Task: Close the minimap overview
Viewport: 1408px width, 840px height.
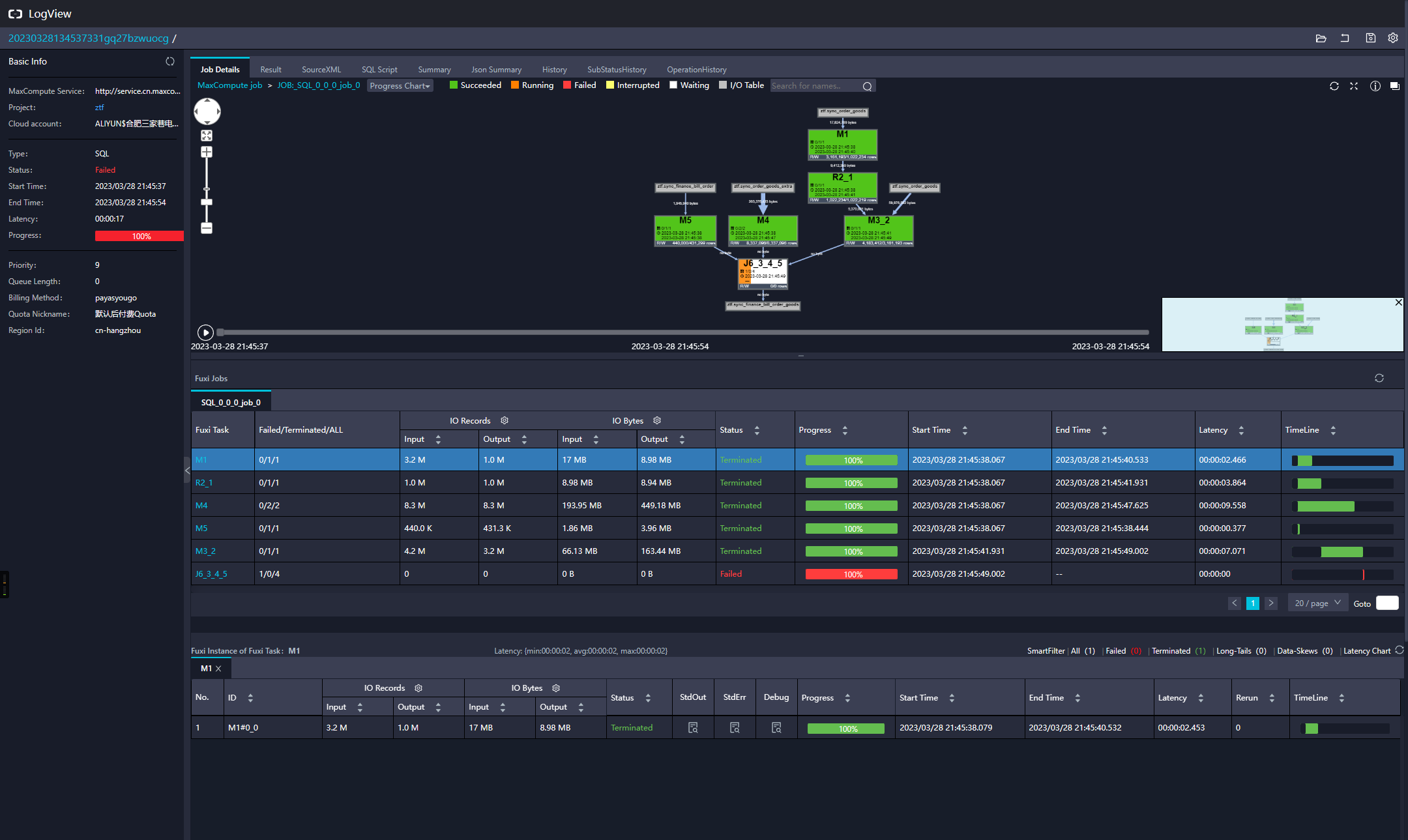Action: 1398,302
